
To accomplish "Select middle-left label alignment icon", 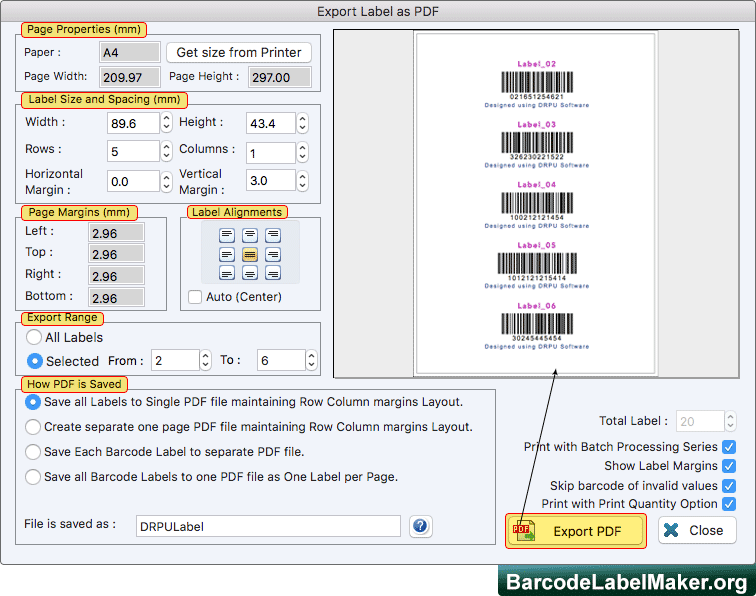I will (227, 254).
